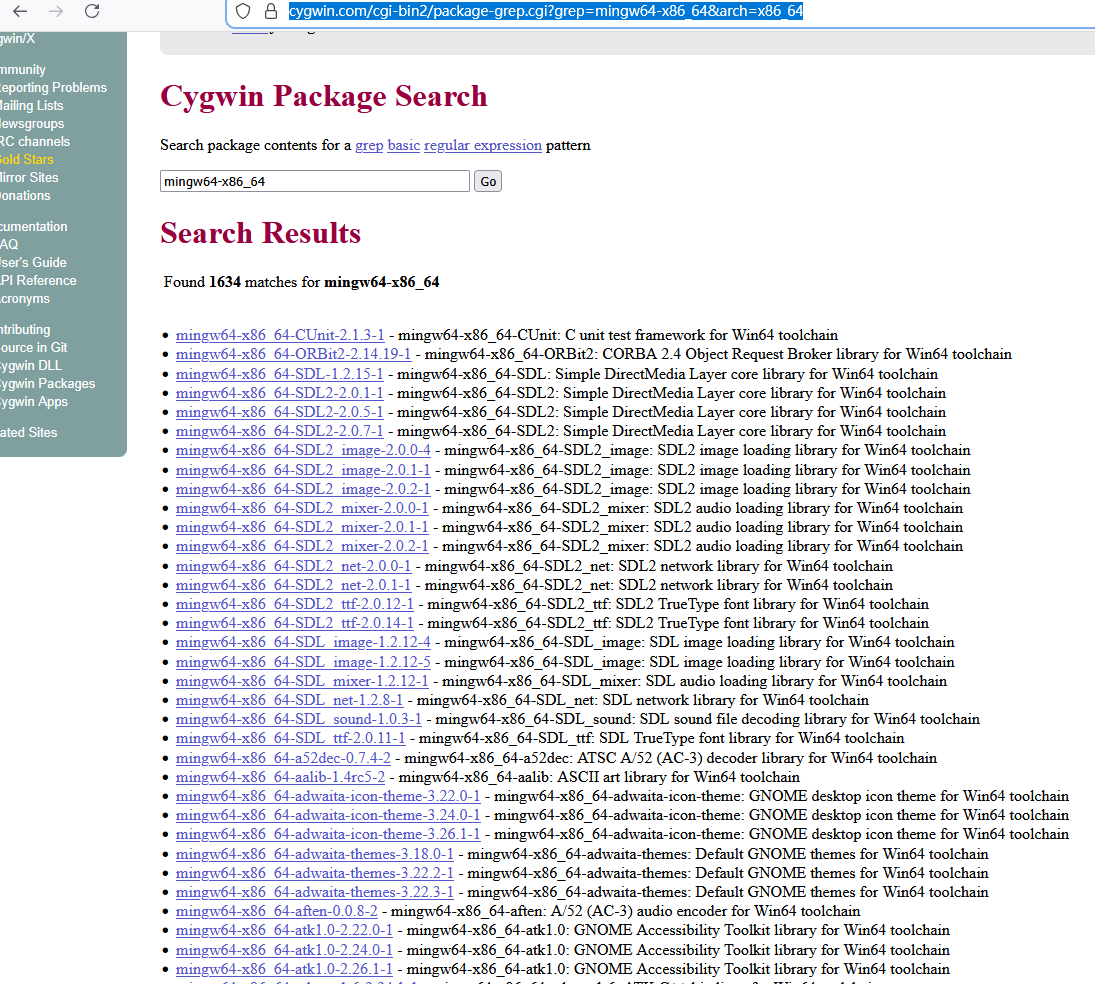This screenshot has width=1095, height=984.
Task: Open mingw64-x86_64-SDL2_image-2.0.1-1 link
Action: point(303,470)
